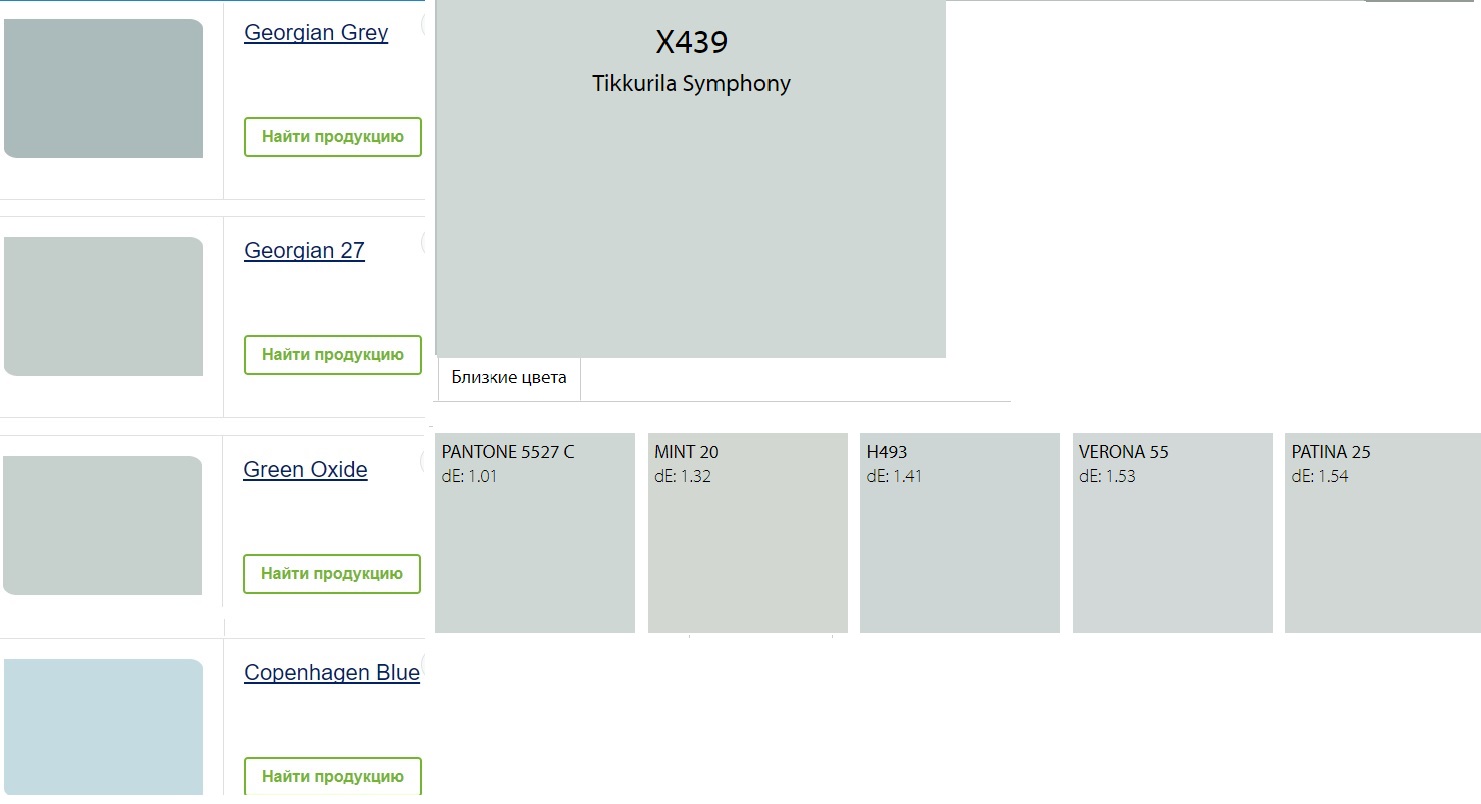Click the dE: 1.01 value text

(469, 477)
